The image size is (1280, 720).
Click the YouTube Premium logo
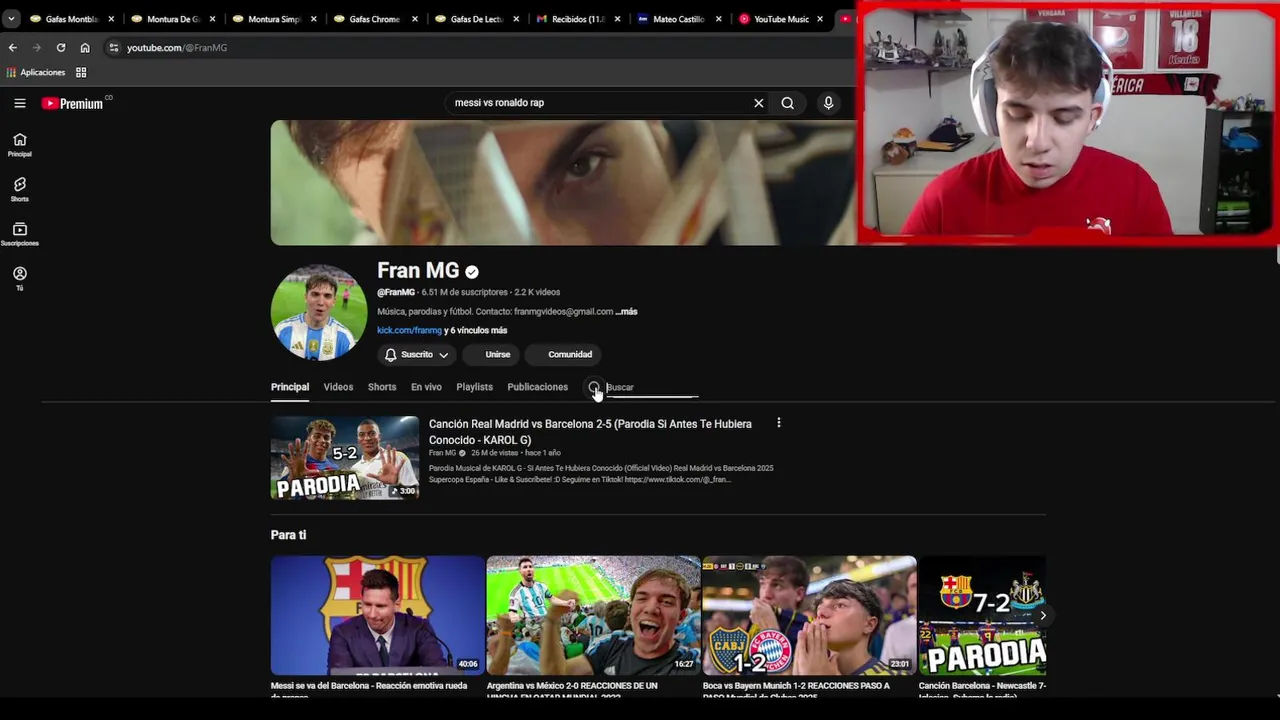click(72, 103)
